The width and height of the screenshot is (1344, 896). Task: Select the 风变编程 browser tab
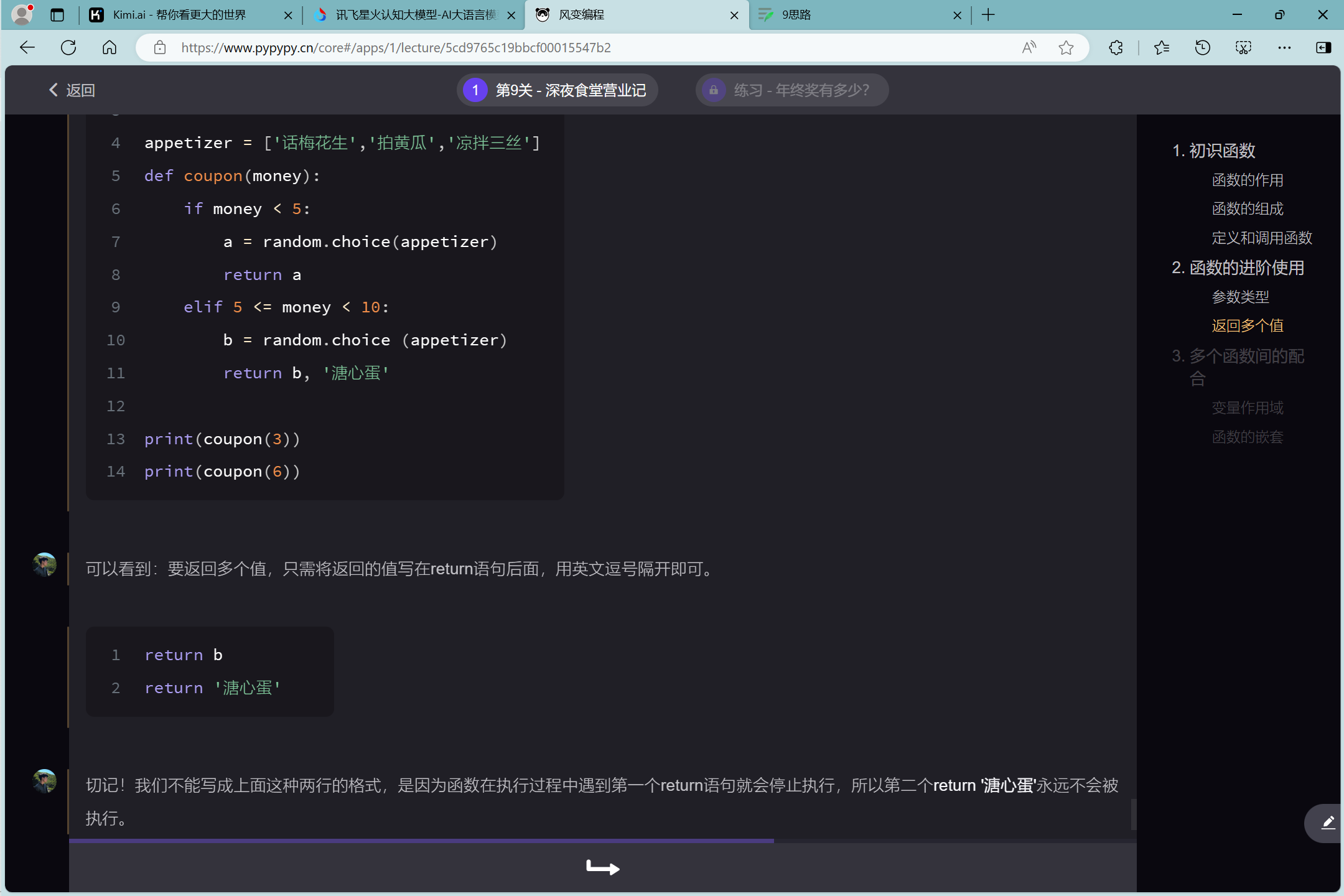(637, 15)
